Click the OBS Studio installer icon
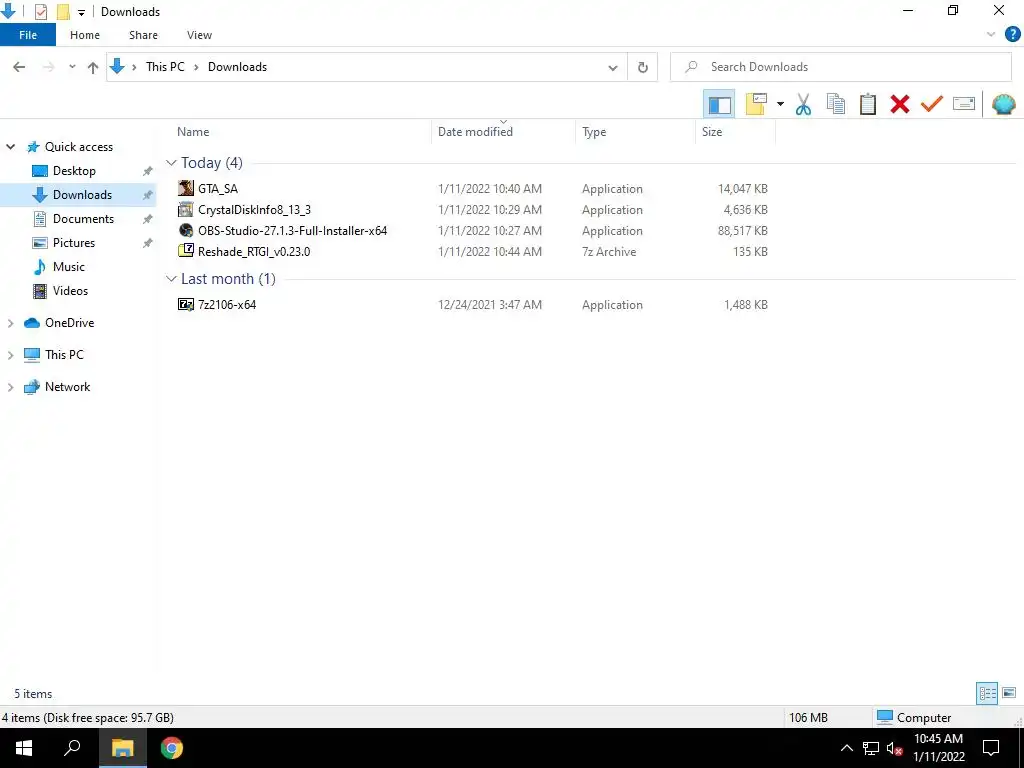1024x768 pixels. (x=186, y=231)
